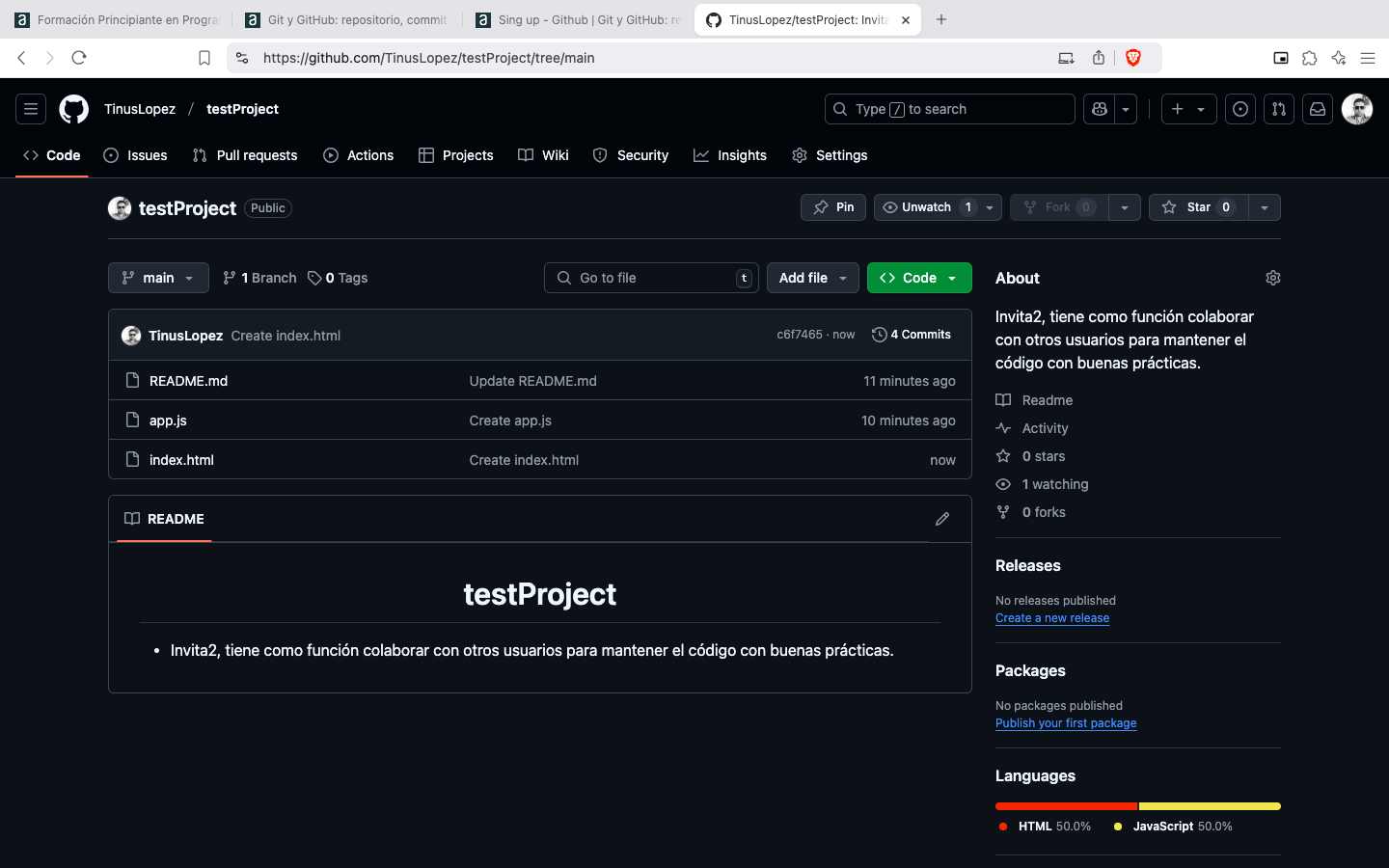Click the Go to file field
This screenshot has width=1389, height=868.
[651, 278]
